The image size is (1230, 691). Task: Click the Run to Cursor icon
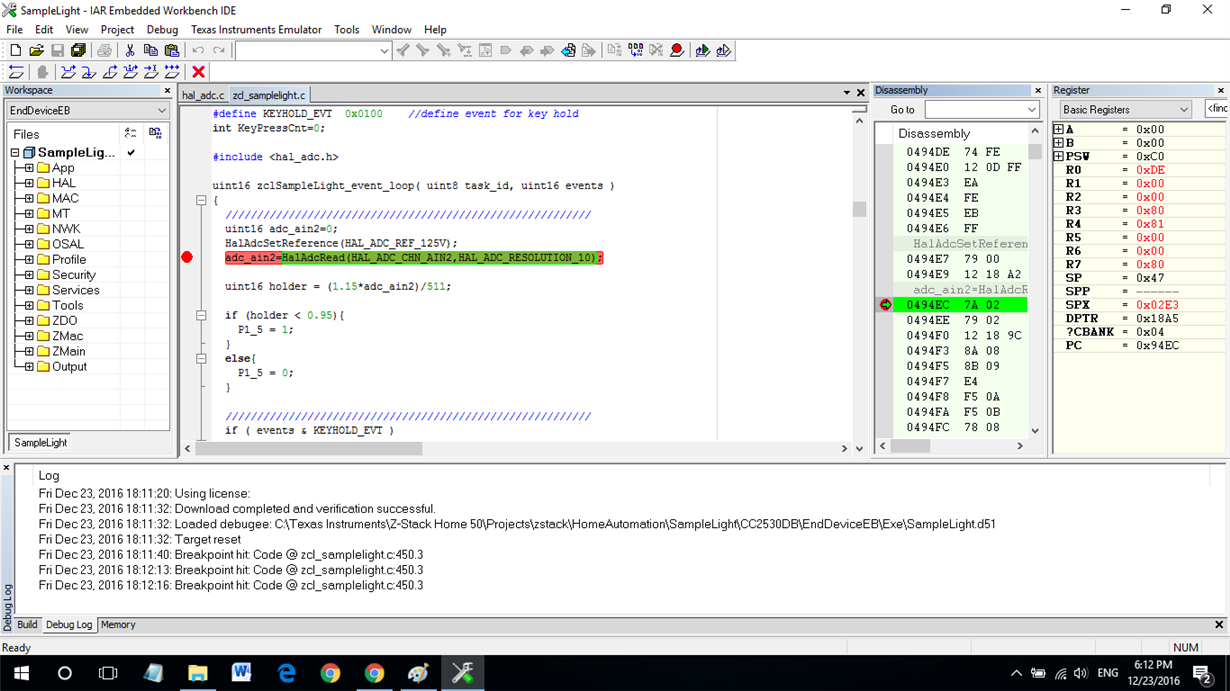[x=151, y=72]
